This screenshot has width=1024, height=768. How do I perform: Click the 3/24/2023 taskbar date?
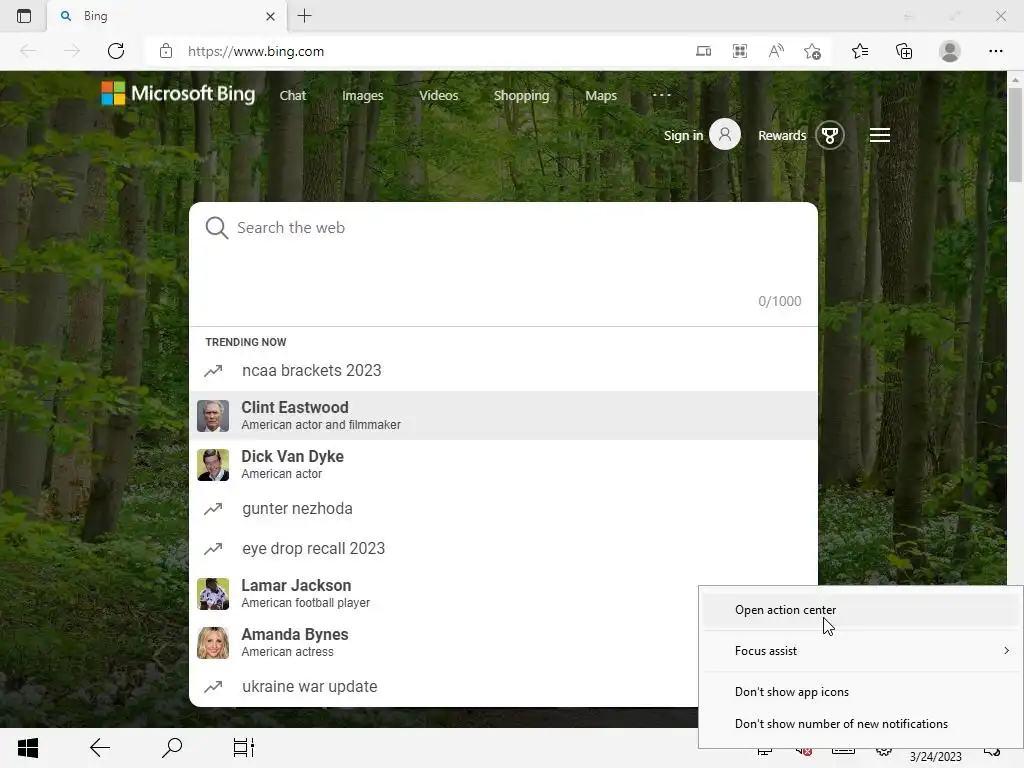935,756
